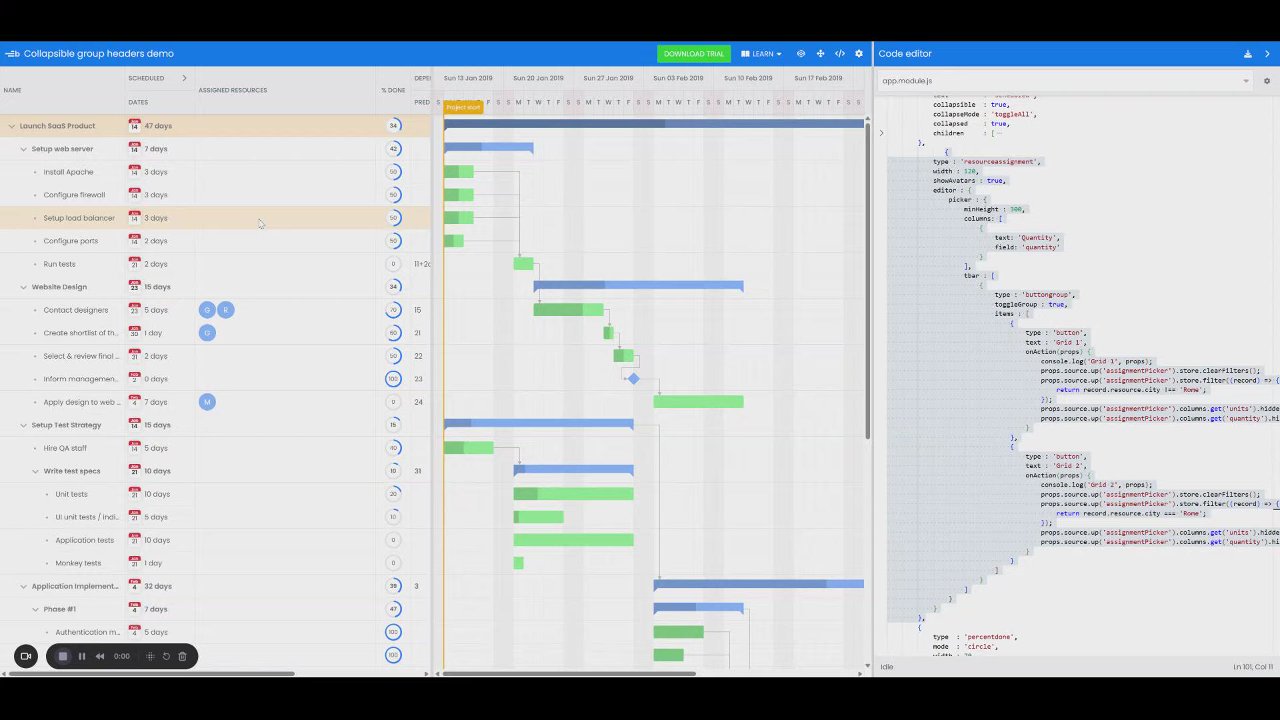This screenshot has height=720, width=1280.
Task: Stop the screen recording
Action: pyautogui.click(x=63, y=656)
